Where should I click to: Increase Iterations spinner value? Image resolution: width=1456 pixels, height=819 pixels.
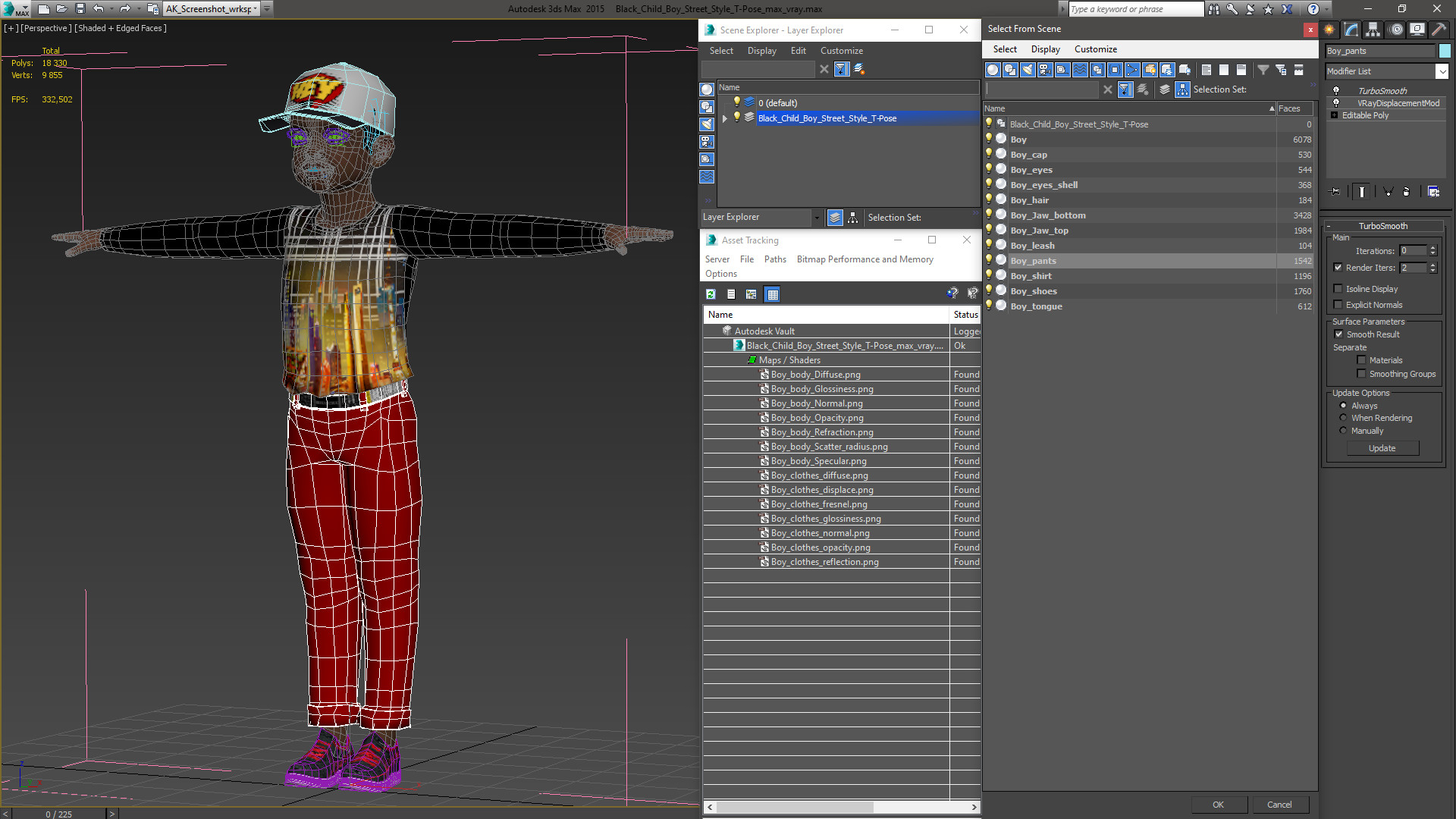click(x=1433, y=248)
